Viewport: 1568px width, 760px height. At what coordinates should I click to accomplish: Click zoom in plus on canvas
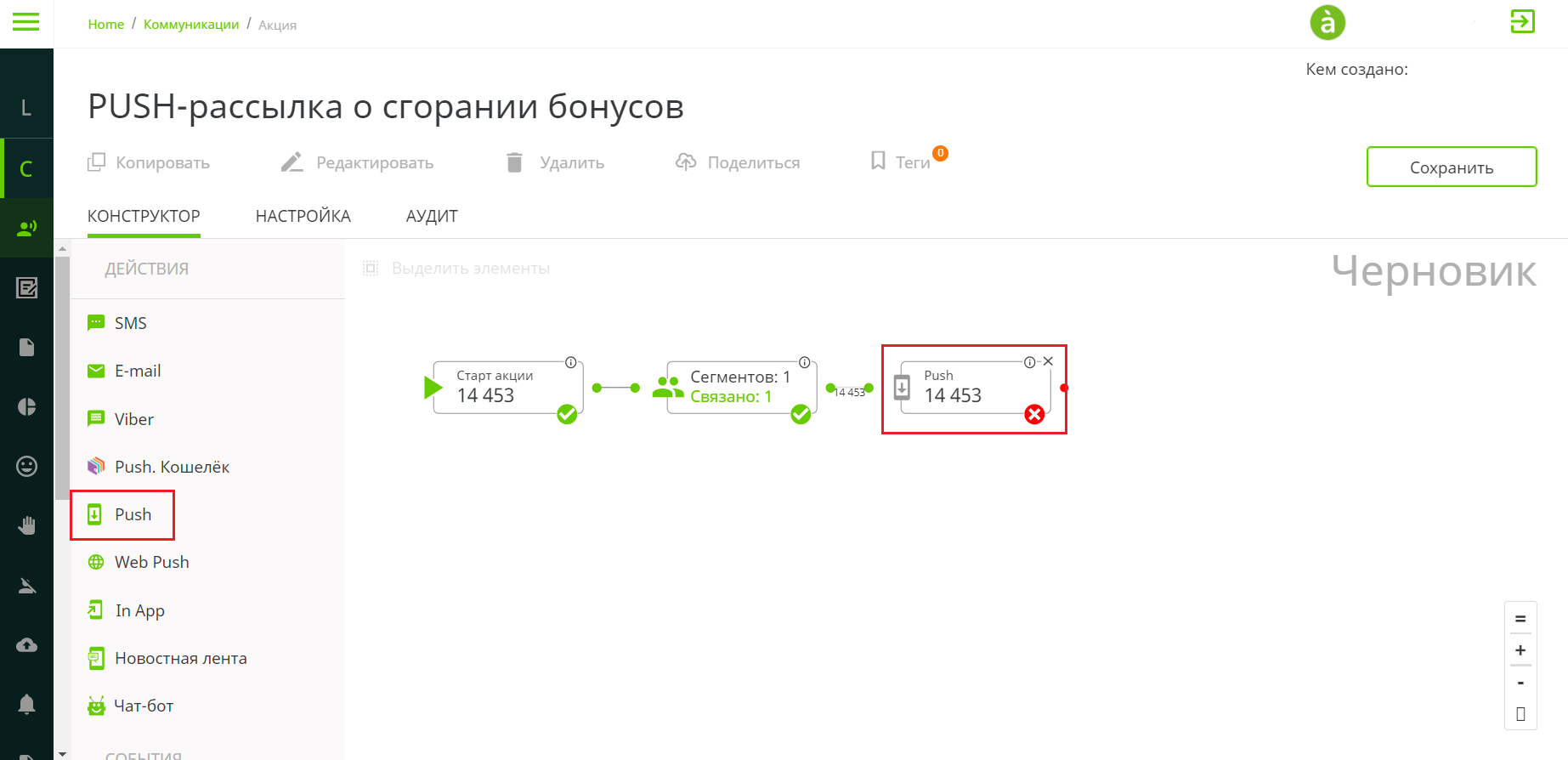pyautogui.click(x=1520, y=650)
